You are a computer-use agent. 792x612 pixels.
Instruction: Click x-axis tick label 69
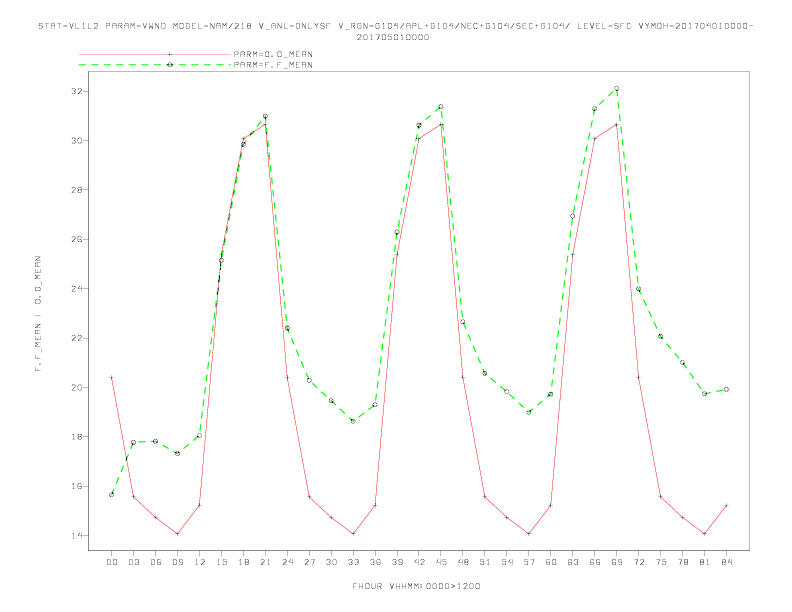pyautogui.click(x=617, y=562)
